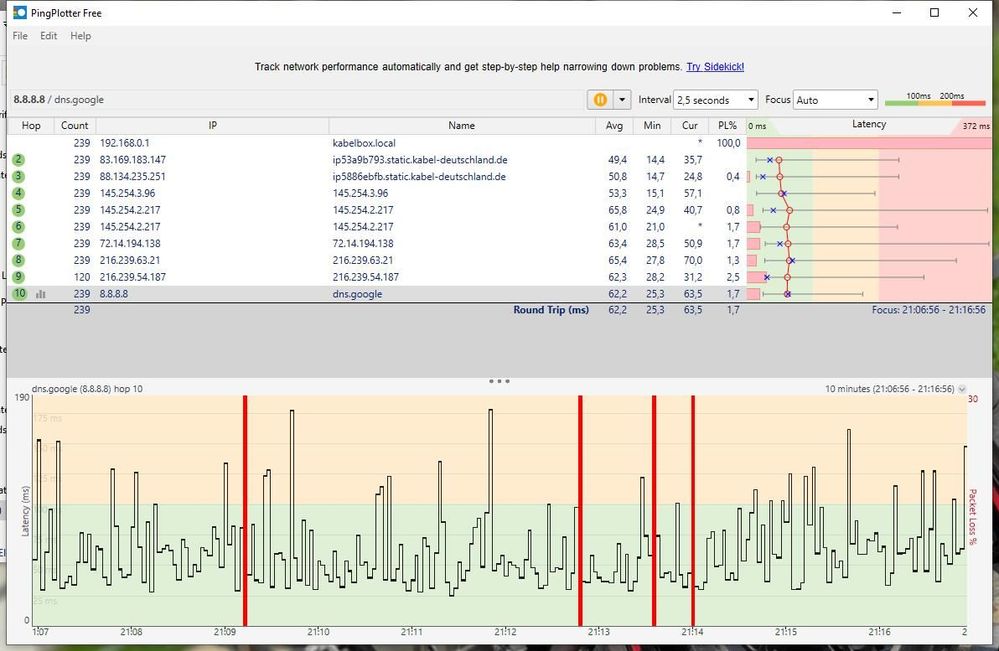Viewport: 999px width, 651px height.
Task: Click the 49,4 average for hop 2
Action: point(617,160)
